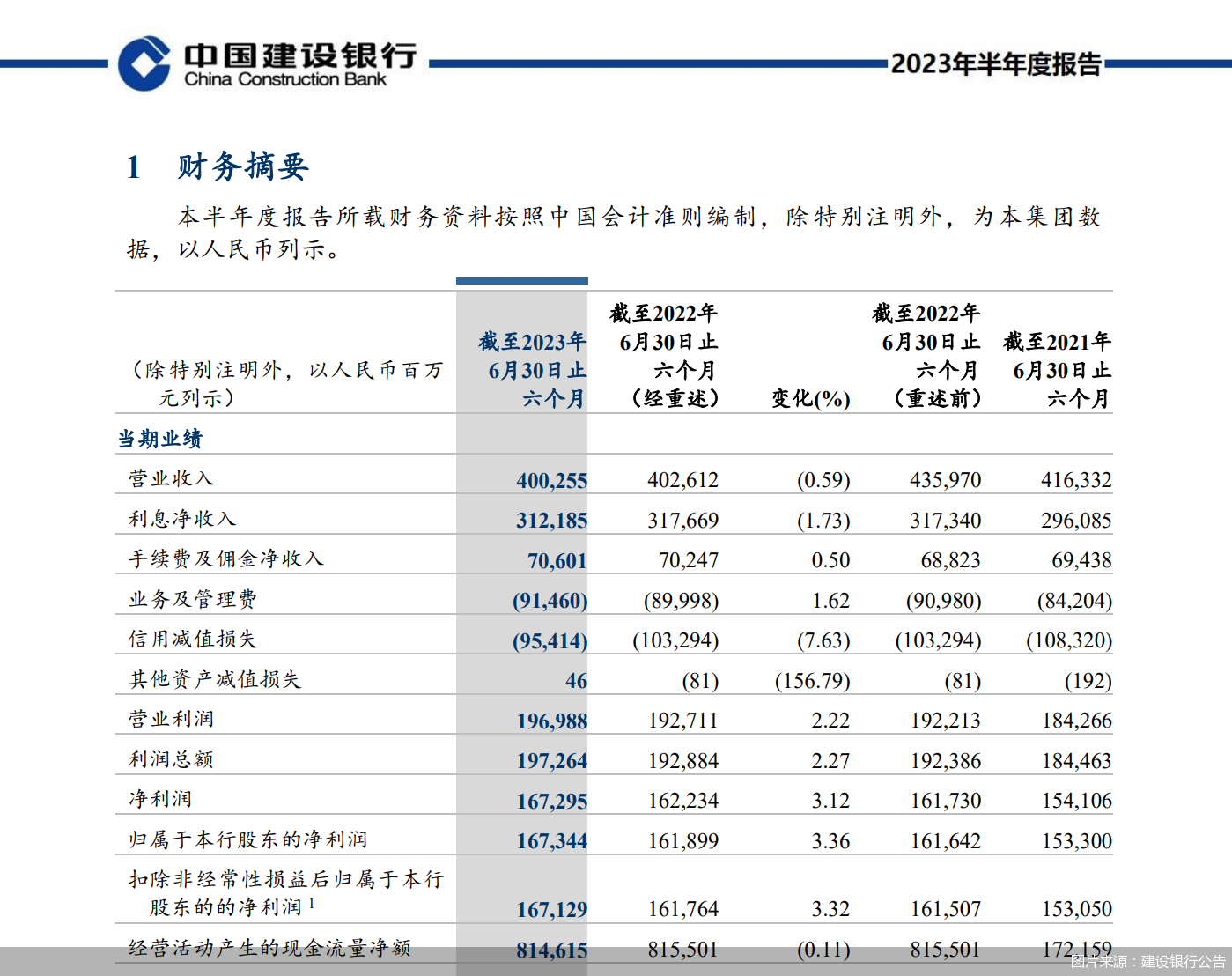Viewport: 1232px width, 976px height.
Task: Click the 2023年半年度报告 header label
Action: click(995, 62)
